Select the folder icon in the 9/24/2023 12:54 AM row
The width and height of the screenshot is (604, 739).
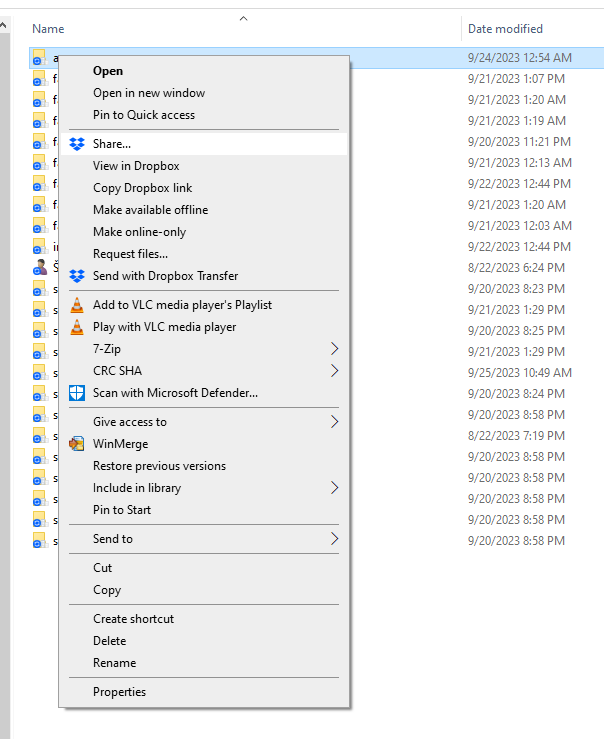(40, 57)
